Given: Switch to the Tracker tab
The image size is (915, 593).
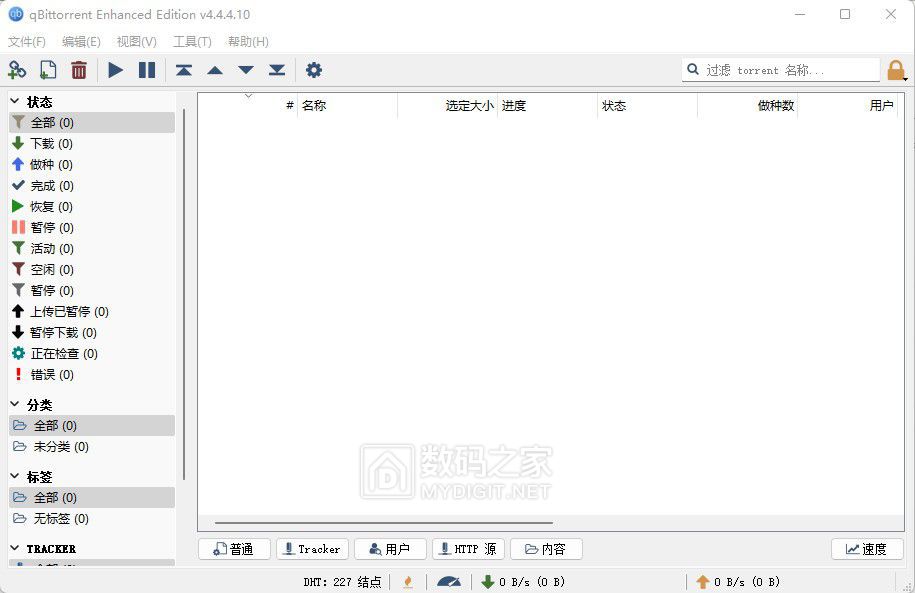Looking at the screenshot, I should tap(311, 548).
